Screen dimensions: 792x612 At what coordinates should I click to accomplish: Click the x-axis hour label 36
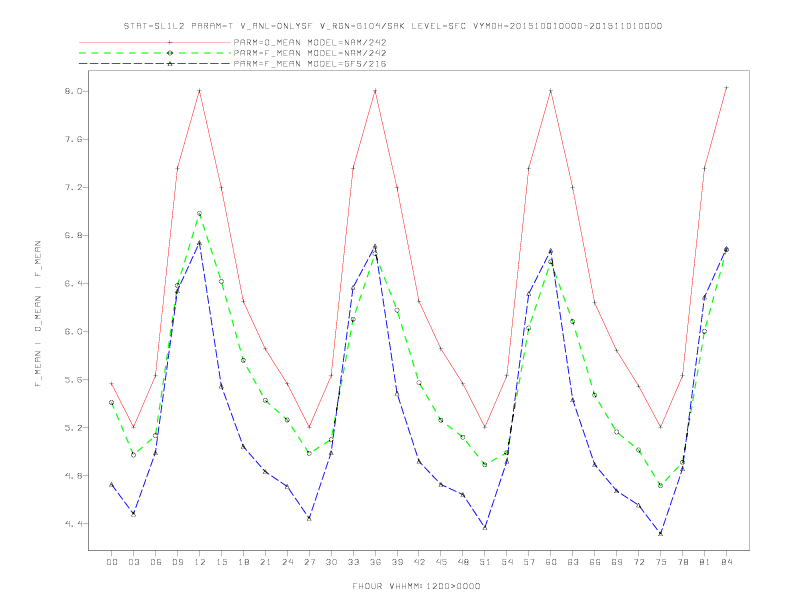point(375,562)
